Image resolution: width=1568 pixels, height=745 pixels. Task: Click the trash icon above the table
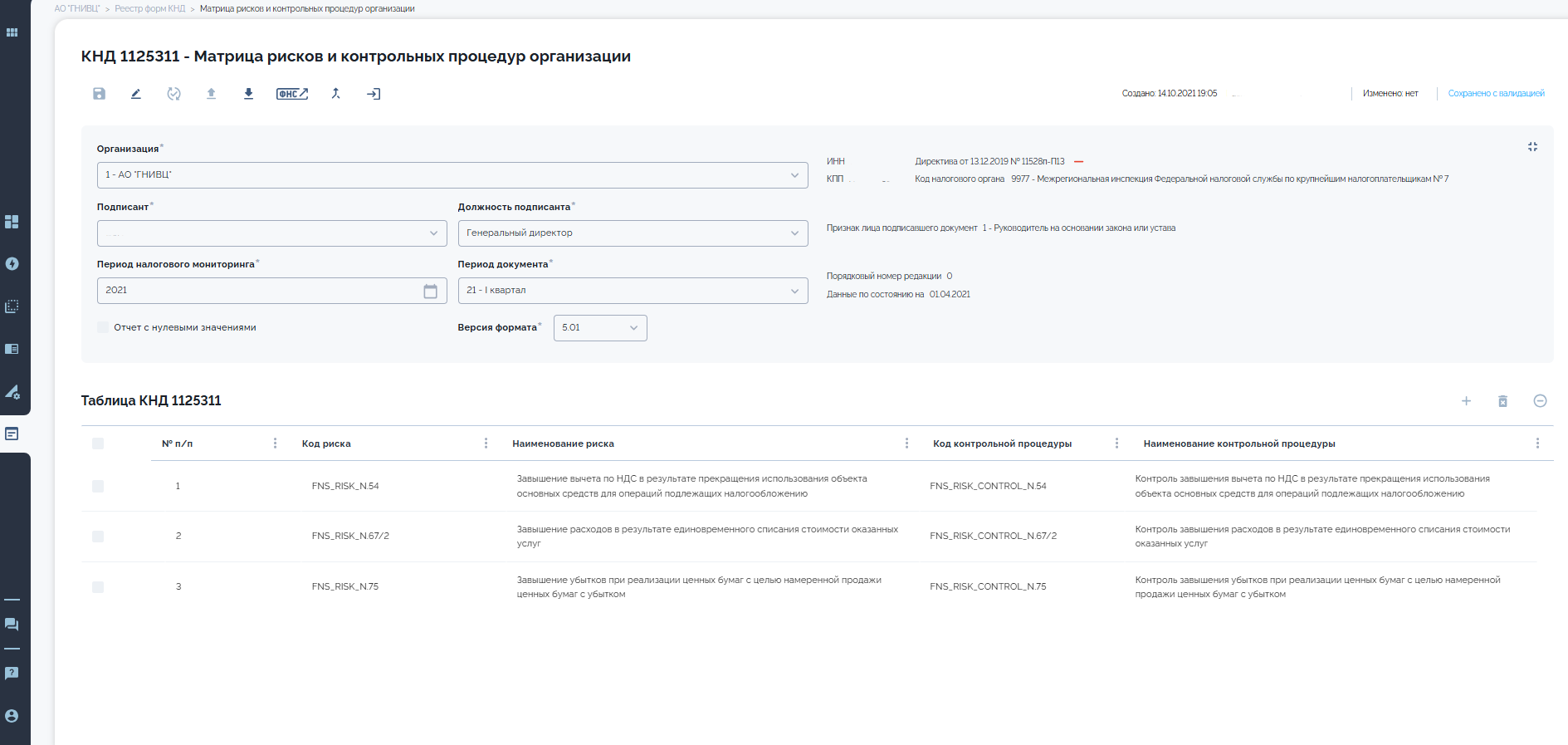click(x=1502, y=401)
